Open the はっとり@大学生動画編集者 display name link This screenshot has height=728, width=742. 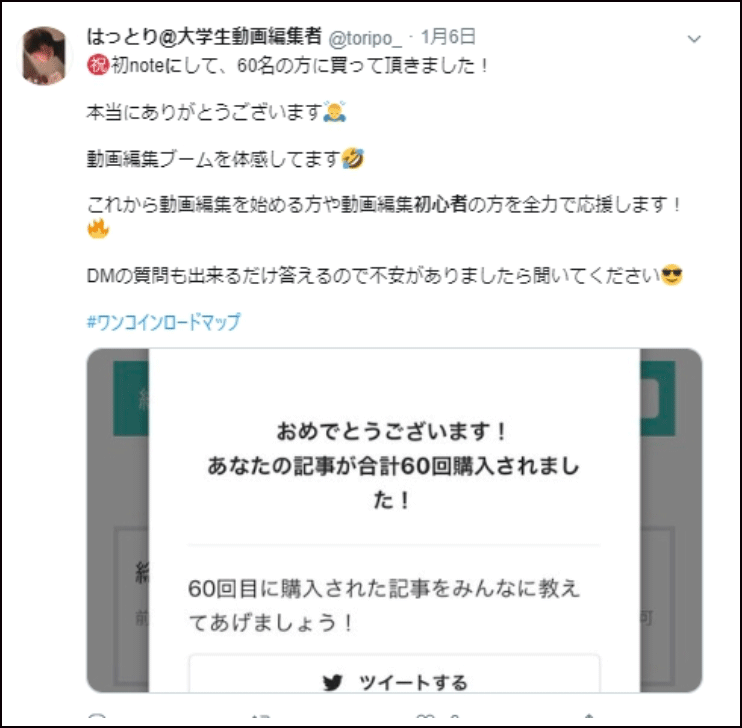pos(204,36)
